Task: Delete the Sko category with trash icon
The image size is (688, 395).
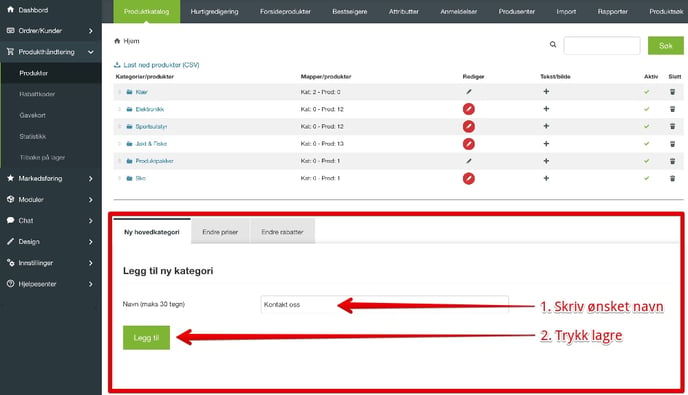Action: coord(672,178)
